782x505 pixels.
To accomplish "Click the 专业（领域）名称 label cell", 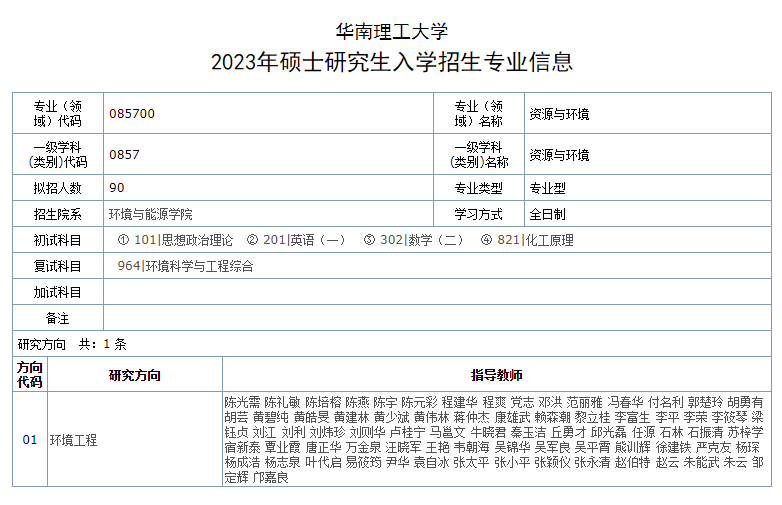I will tap(479, 113).
